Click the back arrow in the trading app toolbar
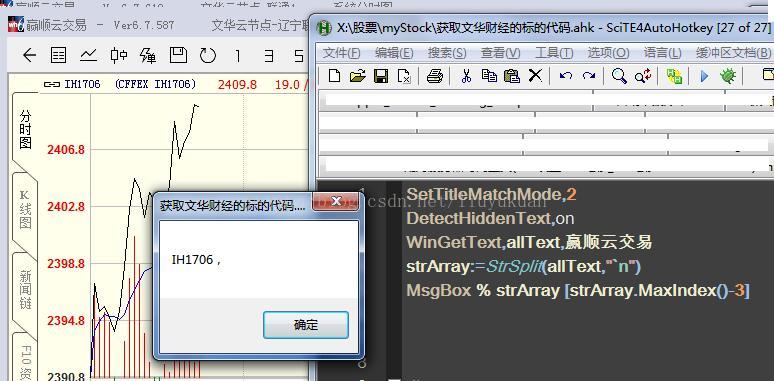 [x=29, y=55]
